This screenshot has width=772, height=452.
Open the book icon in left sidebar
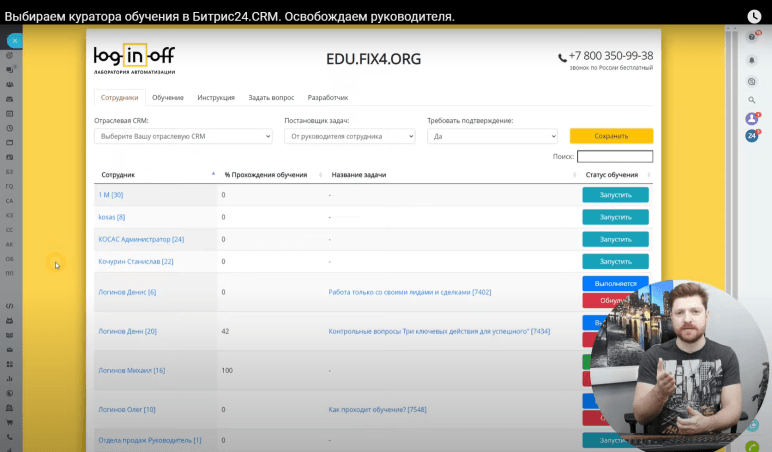(9, 335)
